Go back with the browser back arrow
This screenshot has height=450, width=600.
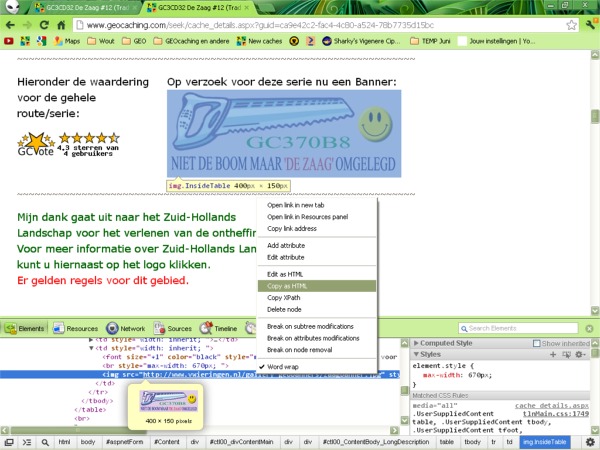pyautogui.click(x=10, y=25)
